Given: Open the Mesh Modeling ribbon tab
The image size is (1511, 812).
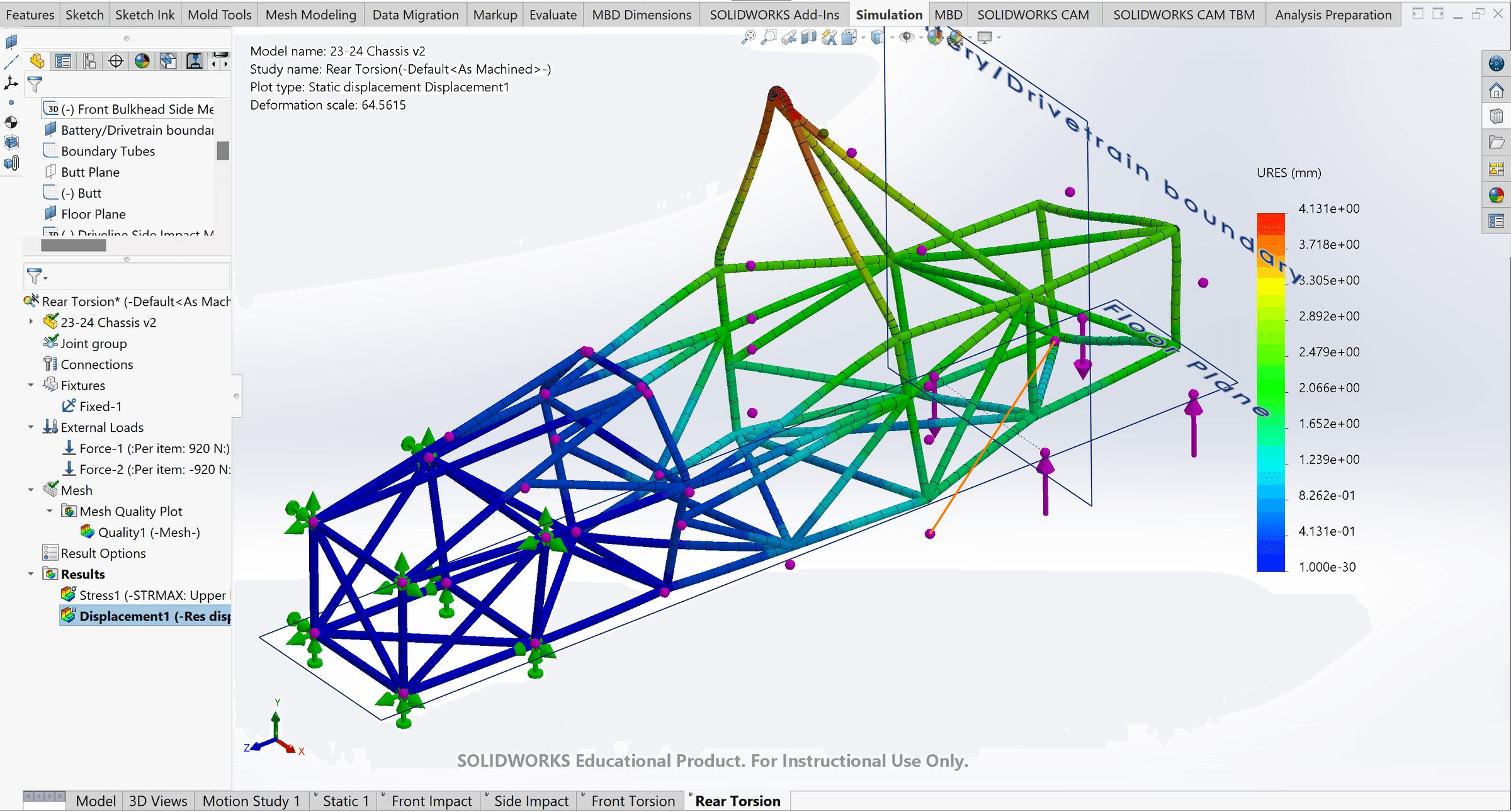Looking at the screenshot, I should click(x=310, y=14).
